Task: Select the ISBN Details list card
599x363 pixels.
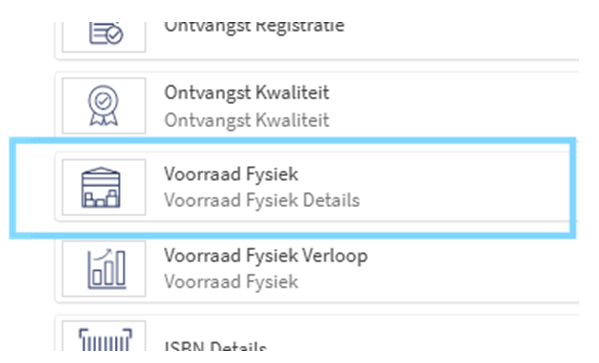Action: pyautogui.click(x=317, y=333)
